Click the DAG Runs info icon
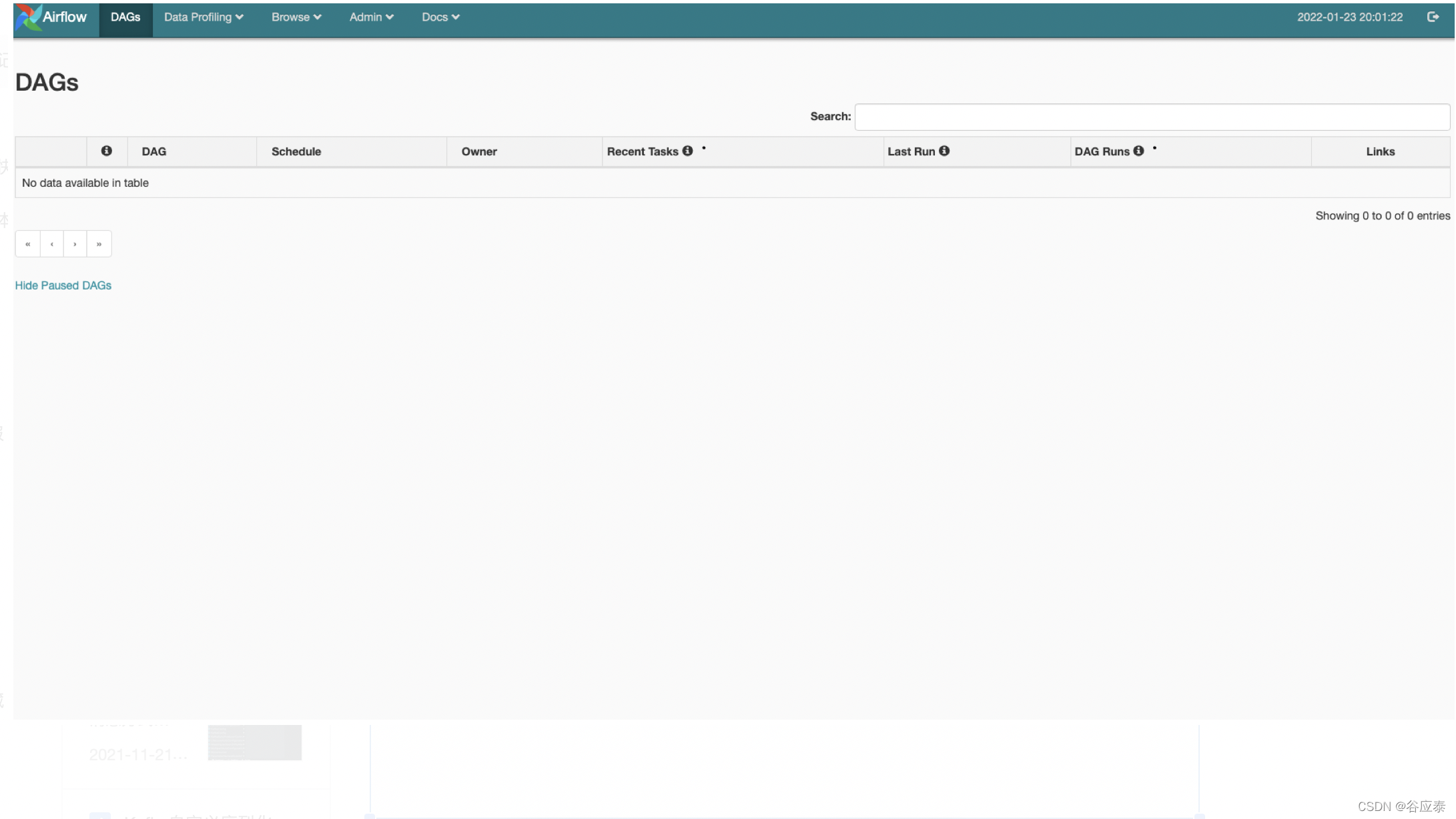This screenshot has height=819, width=1456. point(1138,151)
